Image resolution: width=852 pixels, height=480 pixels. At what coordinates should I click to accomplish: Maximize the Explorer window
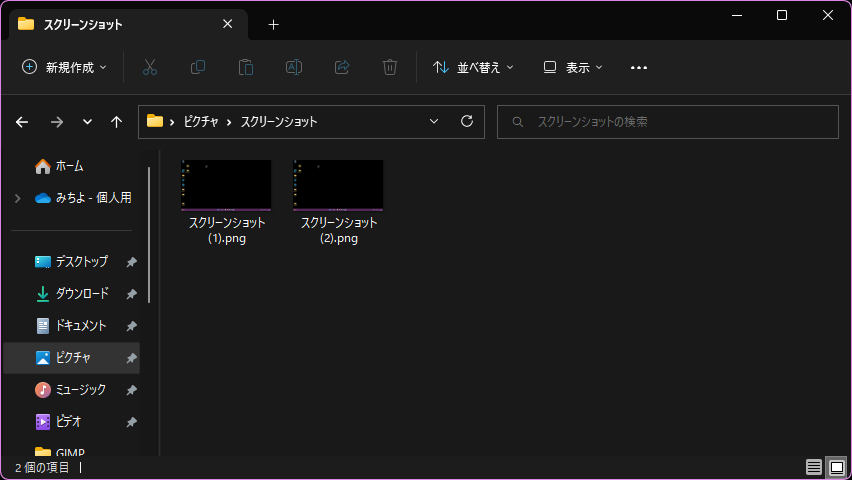(x=782, y=15)
